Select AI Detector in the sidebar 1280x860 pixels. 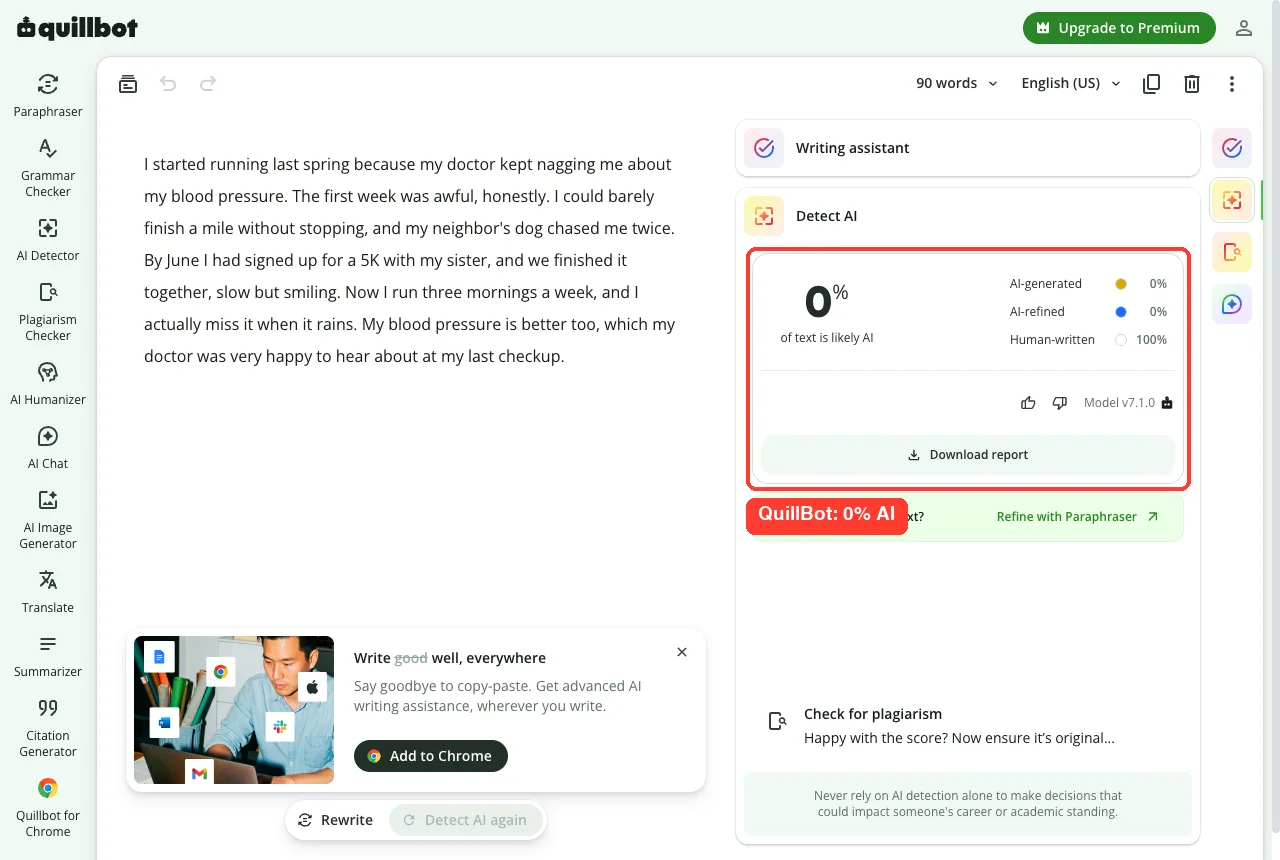coord(48,239)
